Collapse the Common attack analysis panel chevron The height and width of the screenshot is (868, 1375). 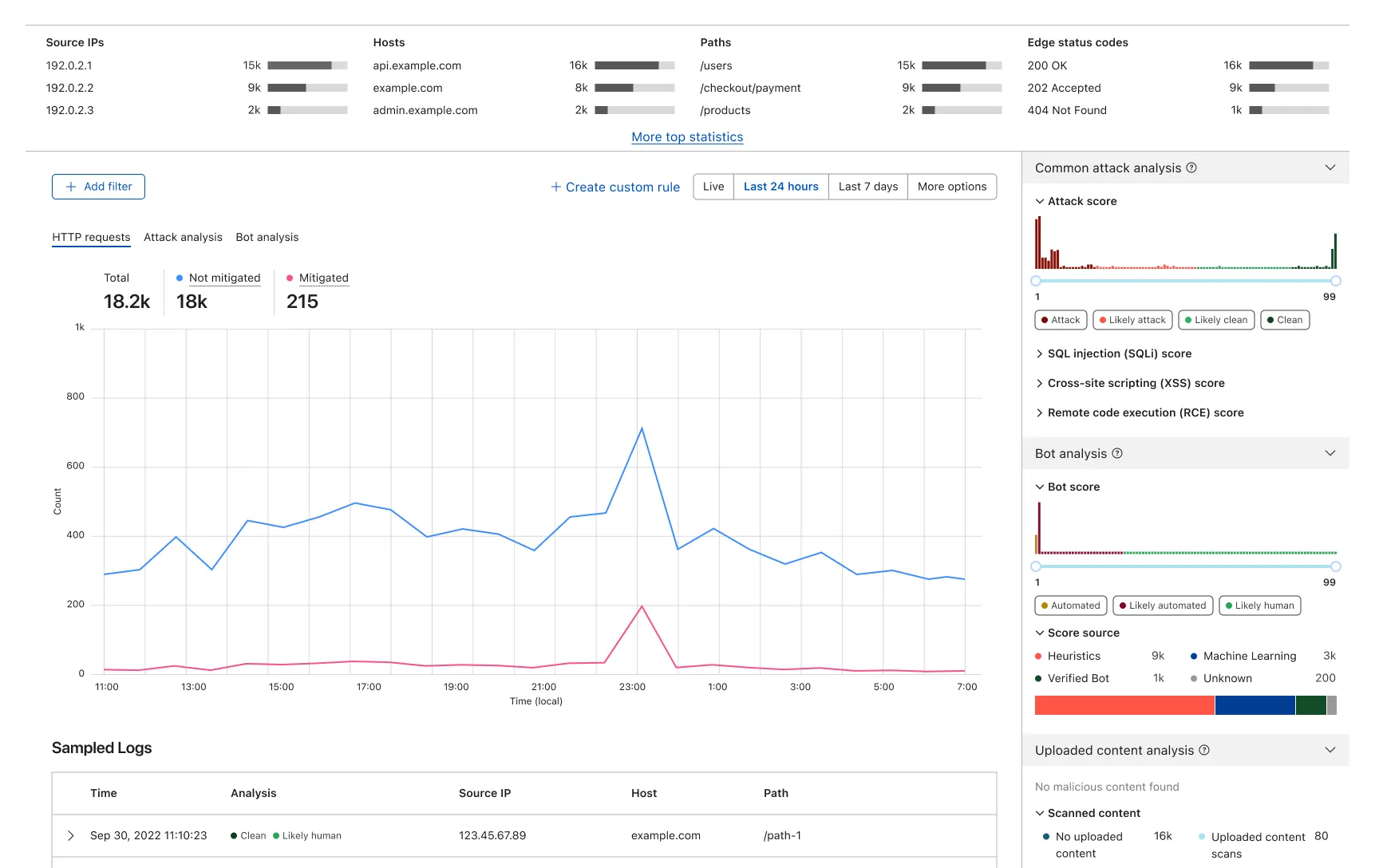[1330, 168]
